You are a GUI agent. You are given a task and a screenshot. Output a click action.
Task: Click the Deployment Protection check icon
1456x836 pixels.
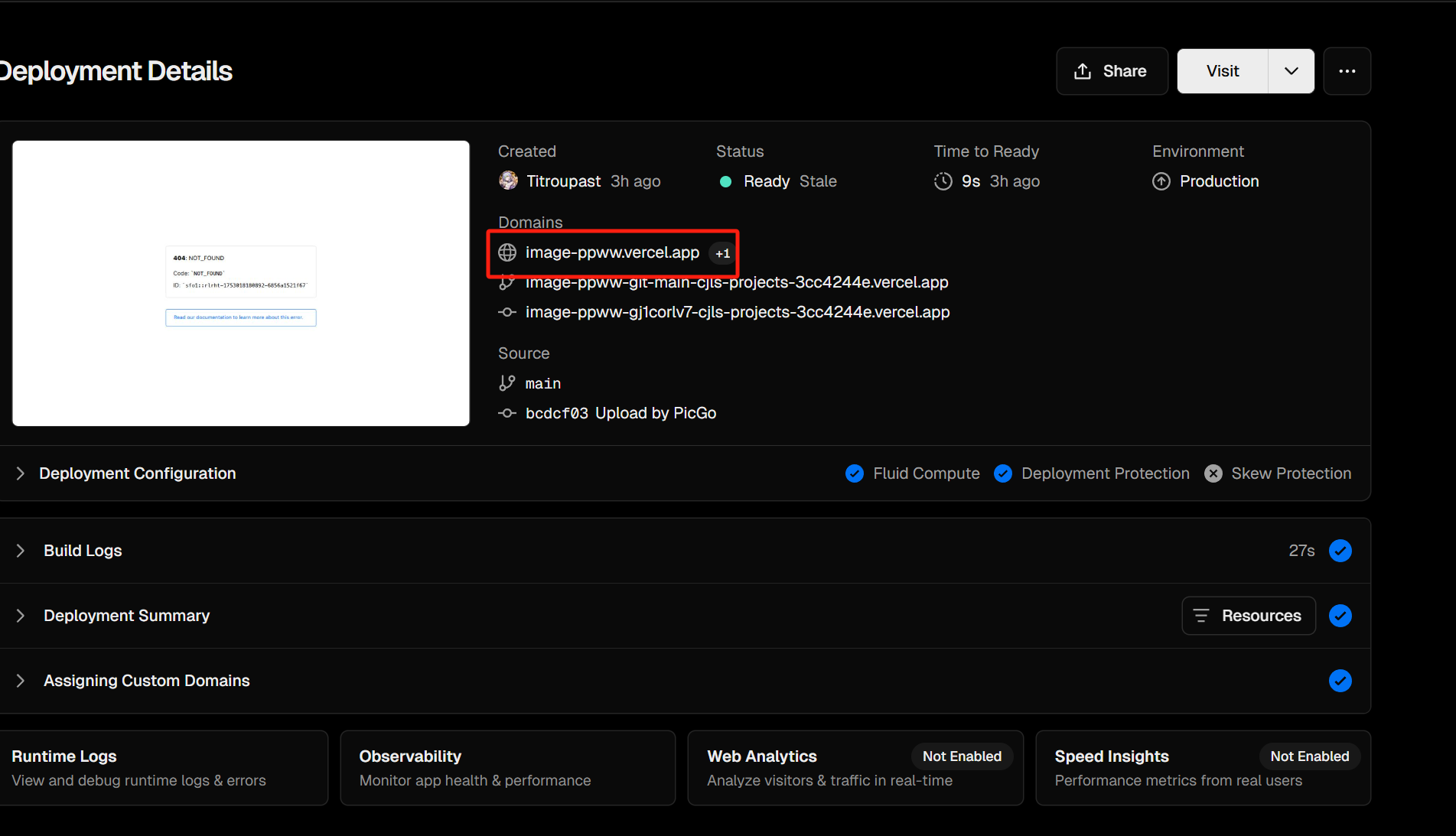[1003, 473]
